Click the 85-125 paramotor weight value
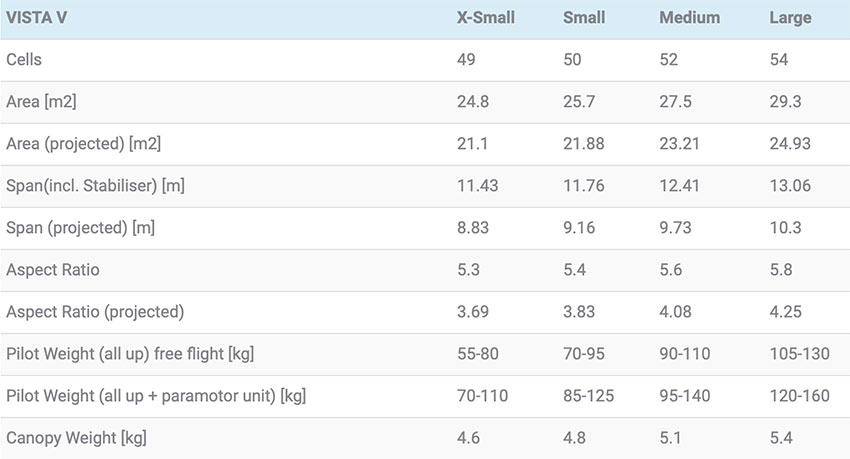 pos(588,396)
